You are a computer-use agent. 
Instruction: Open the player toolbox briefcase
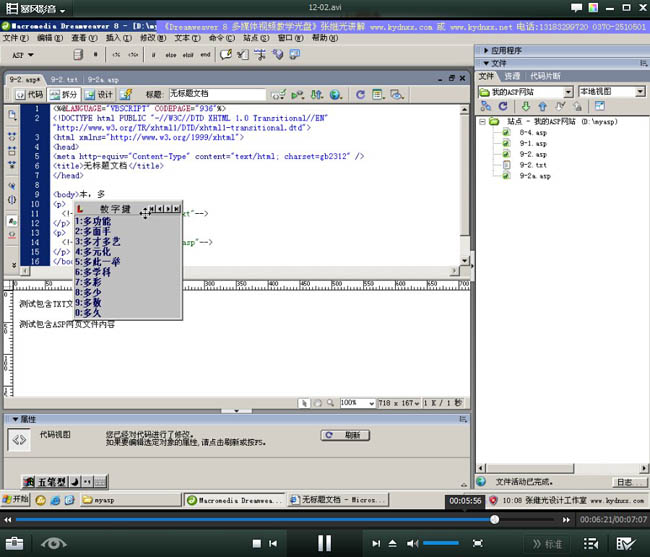(14, 543)
